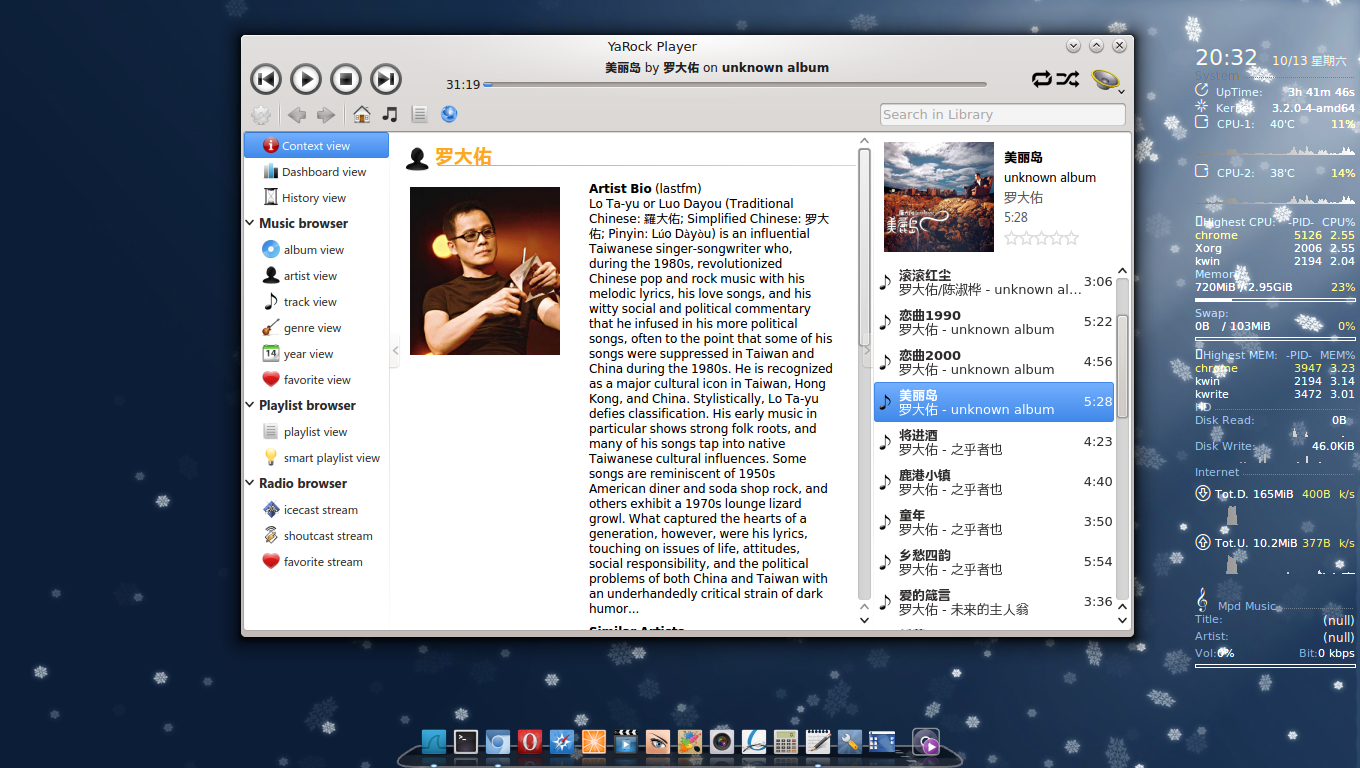Viewport: 1360px width, 768px height.
Task: Open the settings gear in the toolbar
Action: (x=260, y=115)
